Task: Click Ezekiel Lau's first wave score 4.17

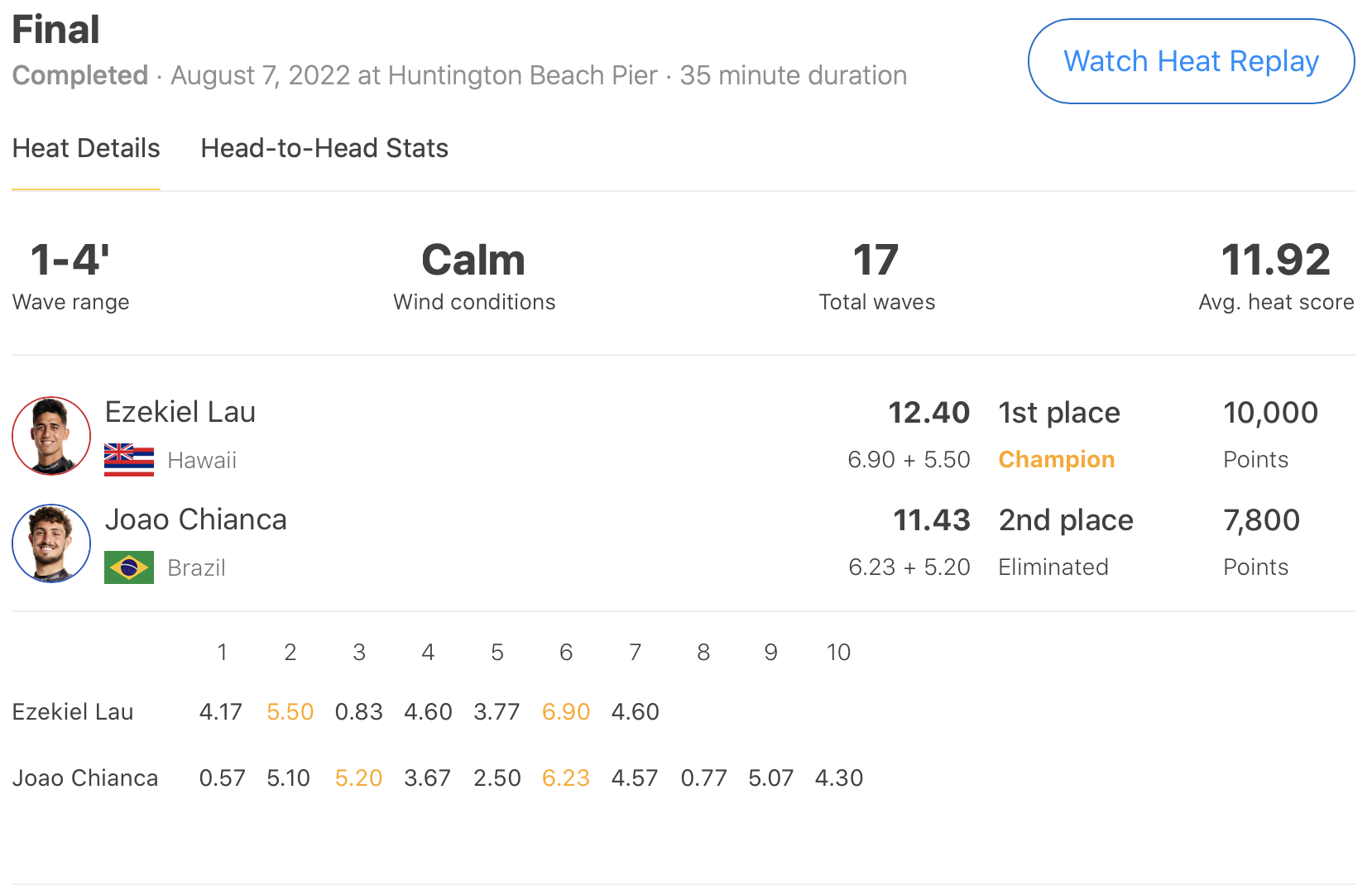Action: coord(221,711)
